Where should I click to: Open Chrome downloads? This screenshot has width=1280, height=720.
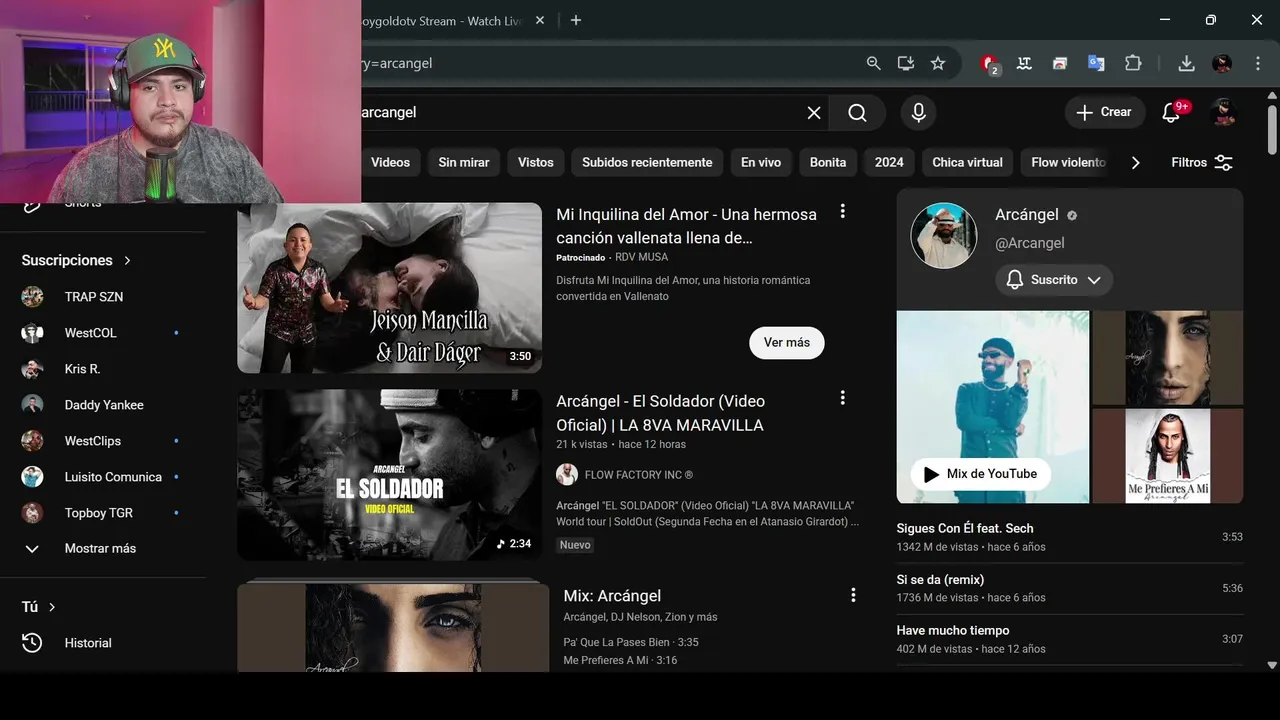tap(1186, 63)
